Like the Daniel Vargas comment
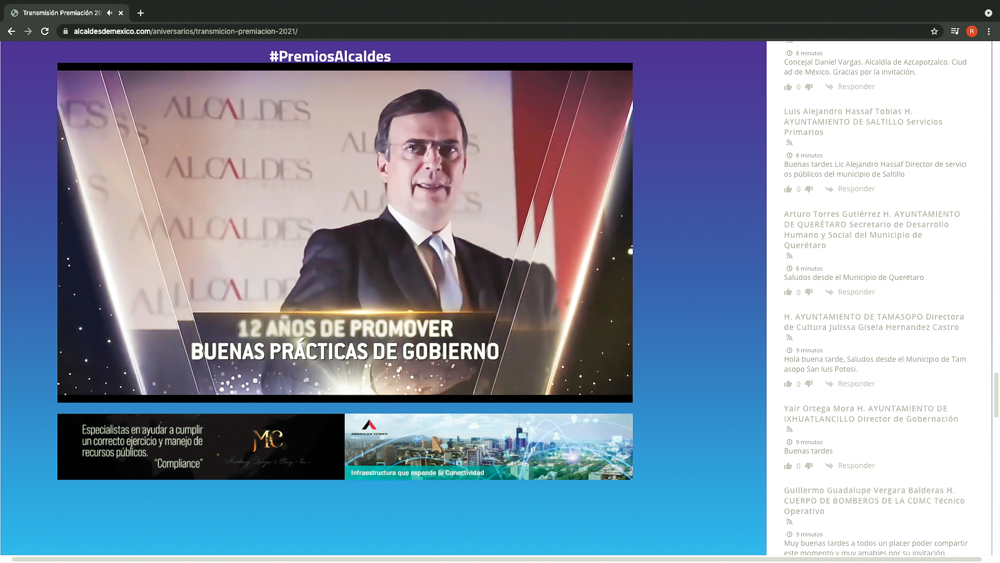The height and width of the screenshot is (563, 1000). 788,87
